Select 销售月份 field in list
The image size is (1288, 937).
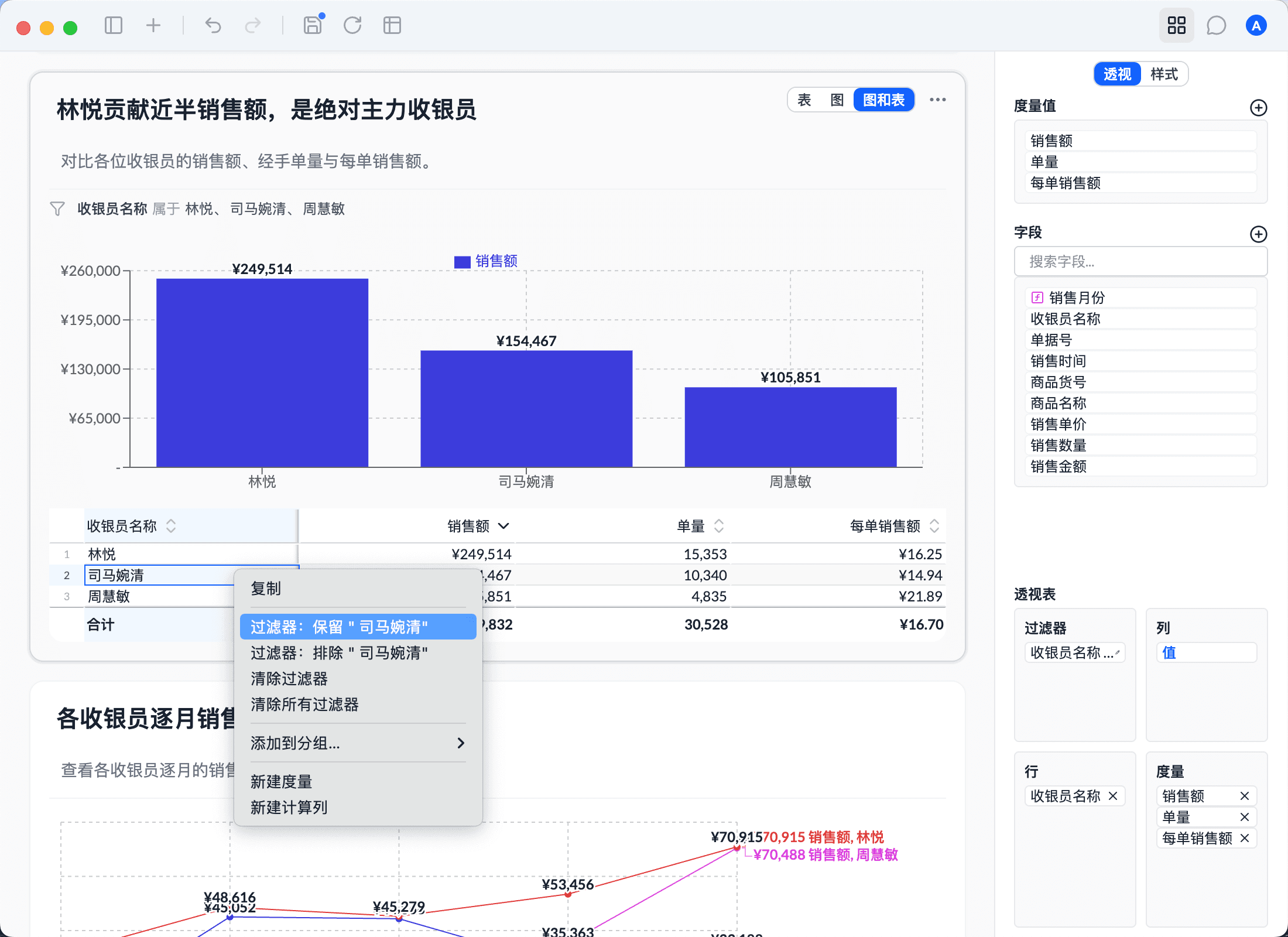click(x=1140, y=297)
